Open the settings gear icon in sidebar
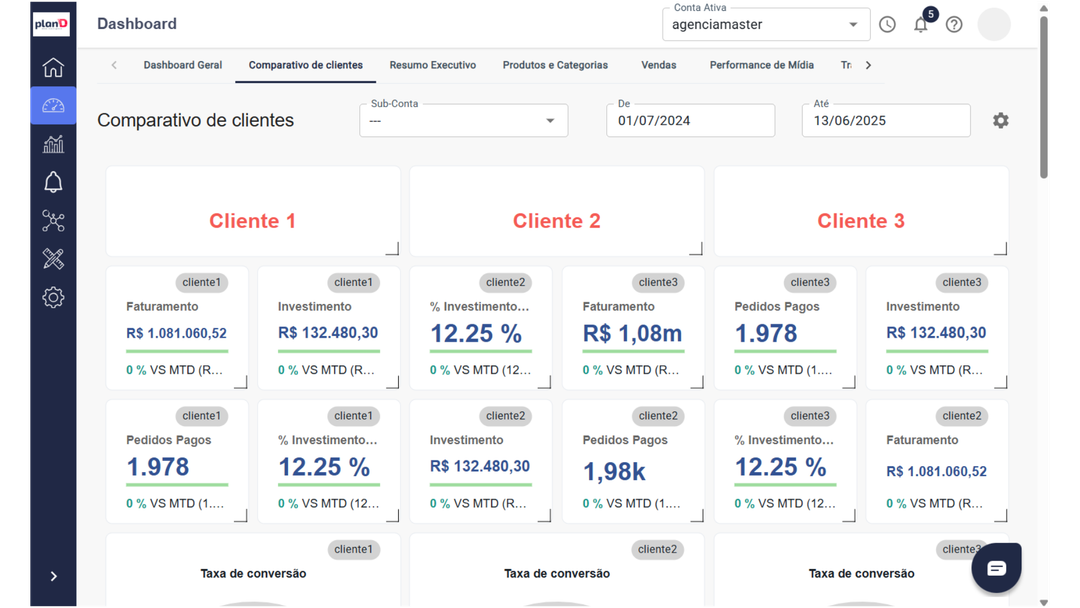 pos(53,297)
